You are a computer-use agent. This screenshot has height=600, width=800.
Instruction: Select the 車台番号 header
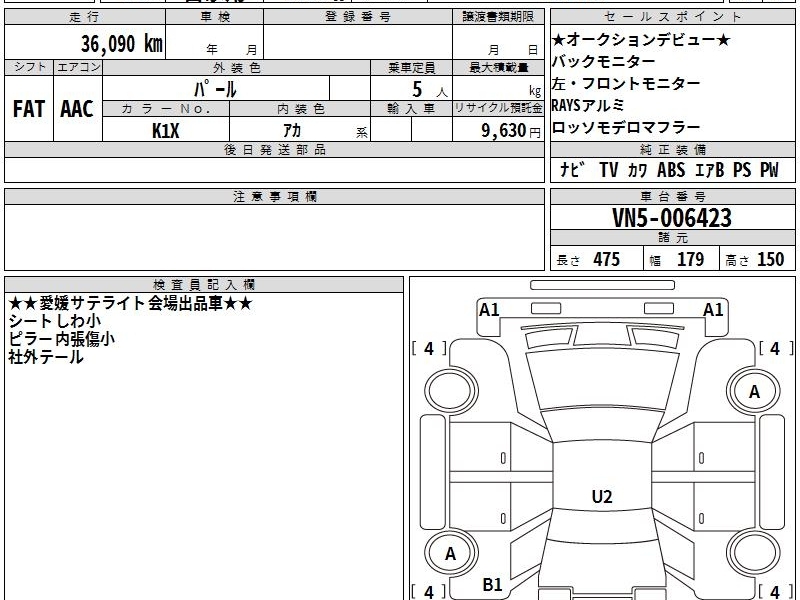tap(673, 196)
